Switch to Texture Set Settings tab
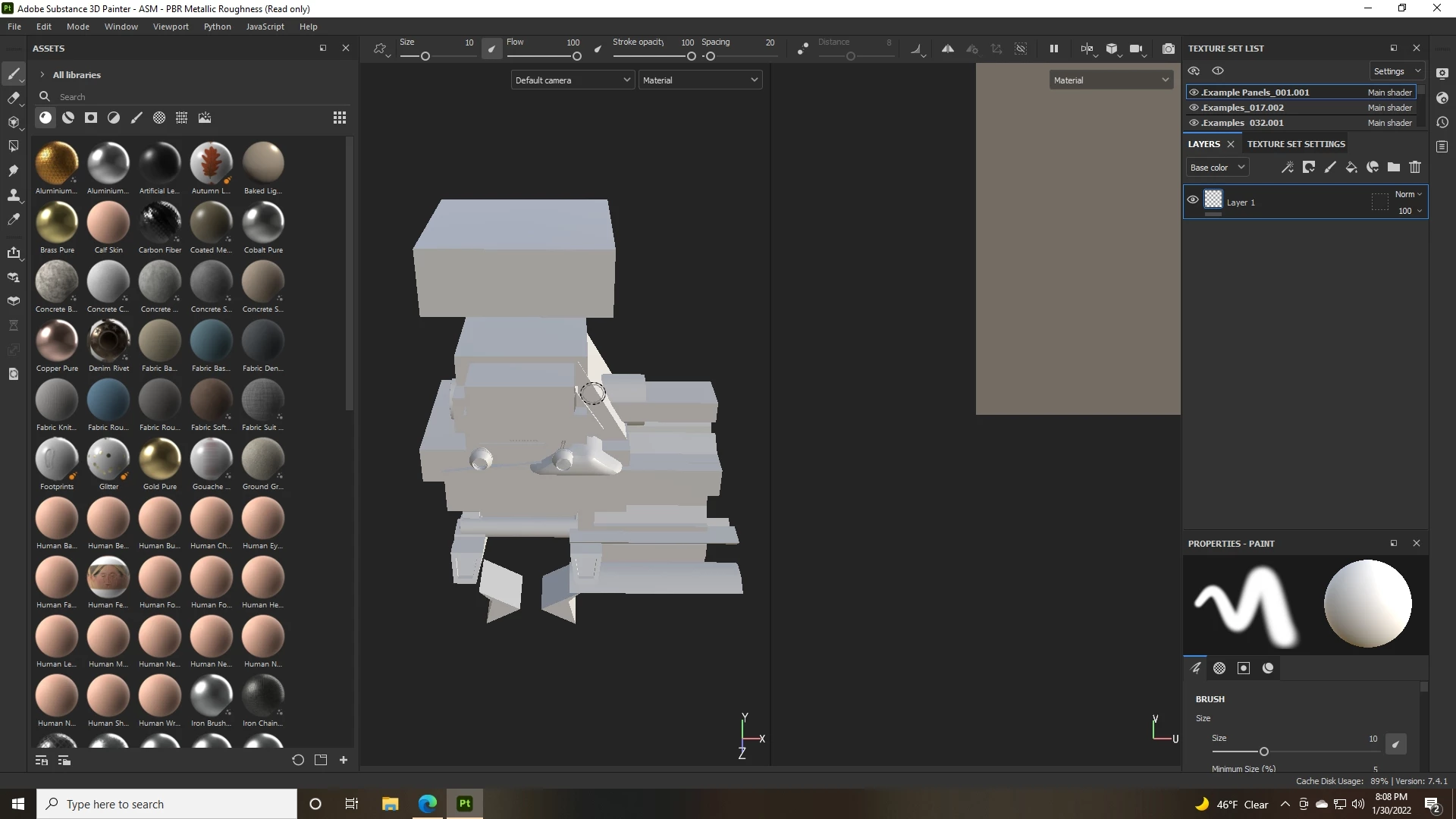This screenshot has height=819, width=1456. point(1296,144)
